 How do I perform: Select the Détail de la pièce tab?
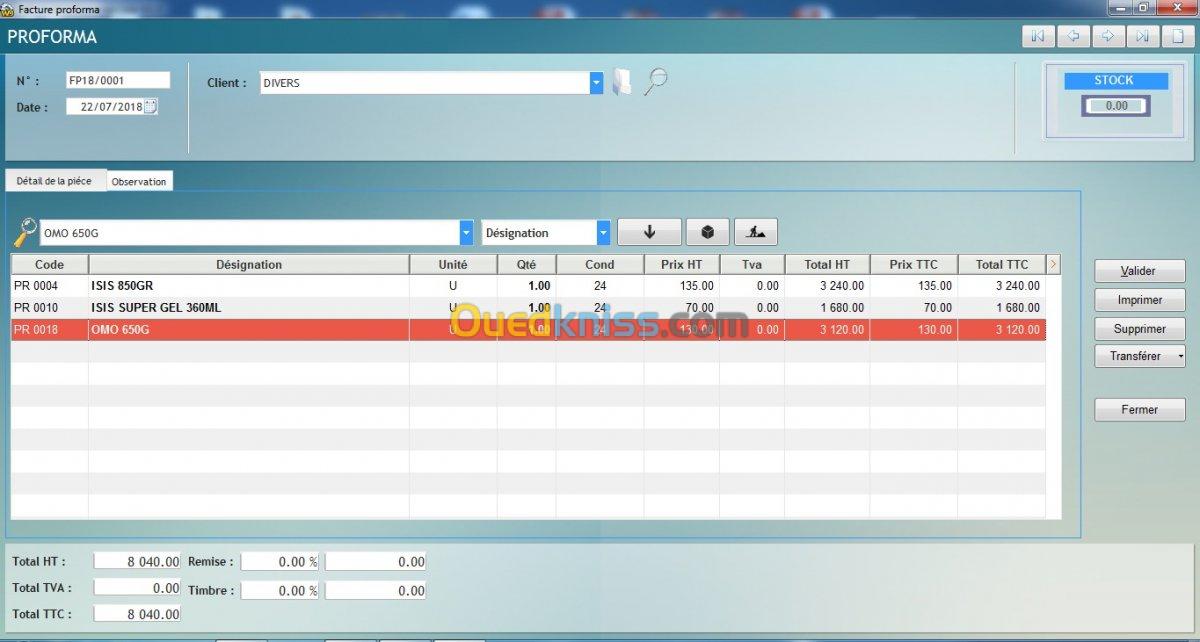(x=55, y=181)
